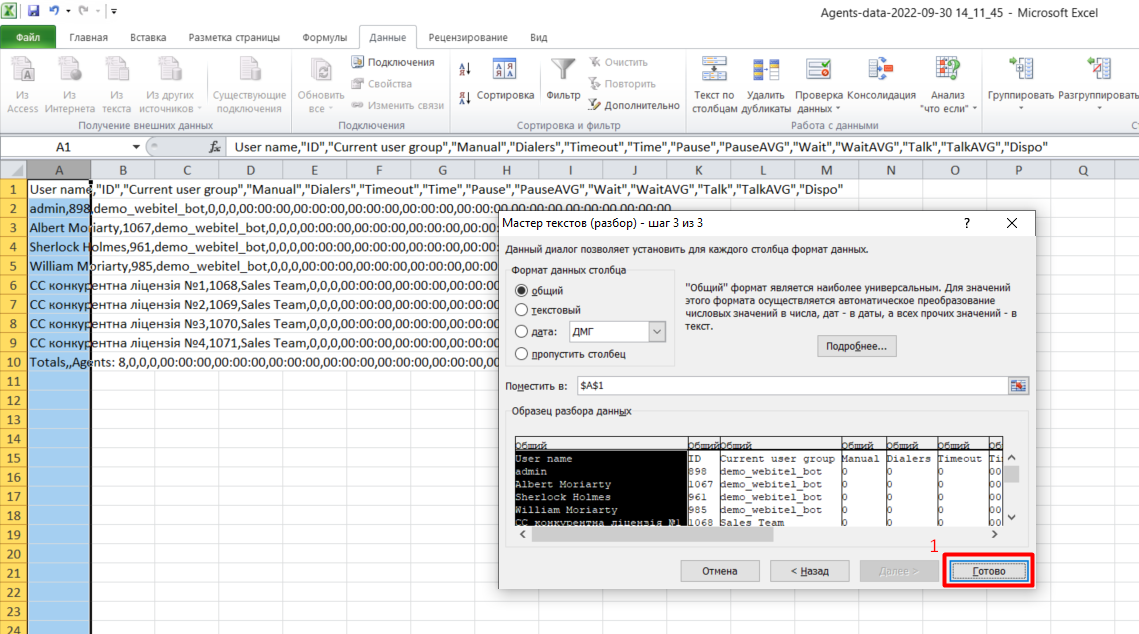Screen dimensions: 1139x634
Task: Open Undo history dropdown arrow
Action: tap(68, 12)
